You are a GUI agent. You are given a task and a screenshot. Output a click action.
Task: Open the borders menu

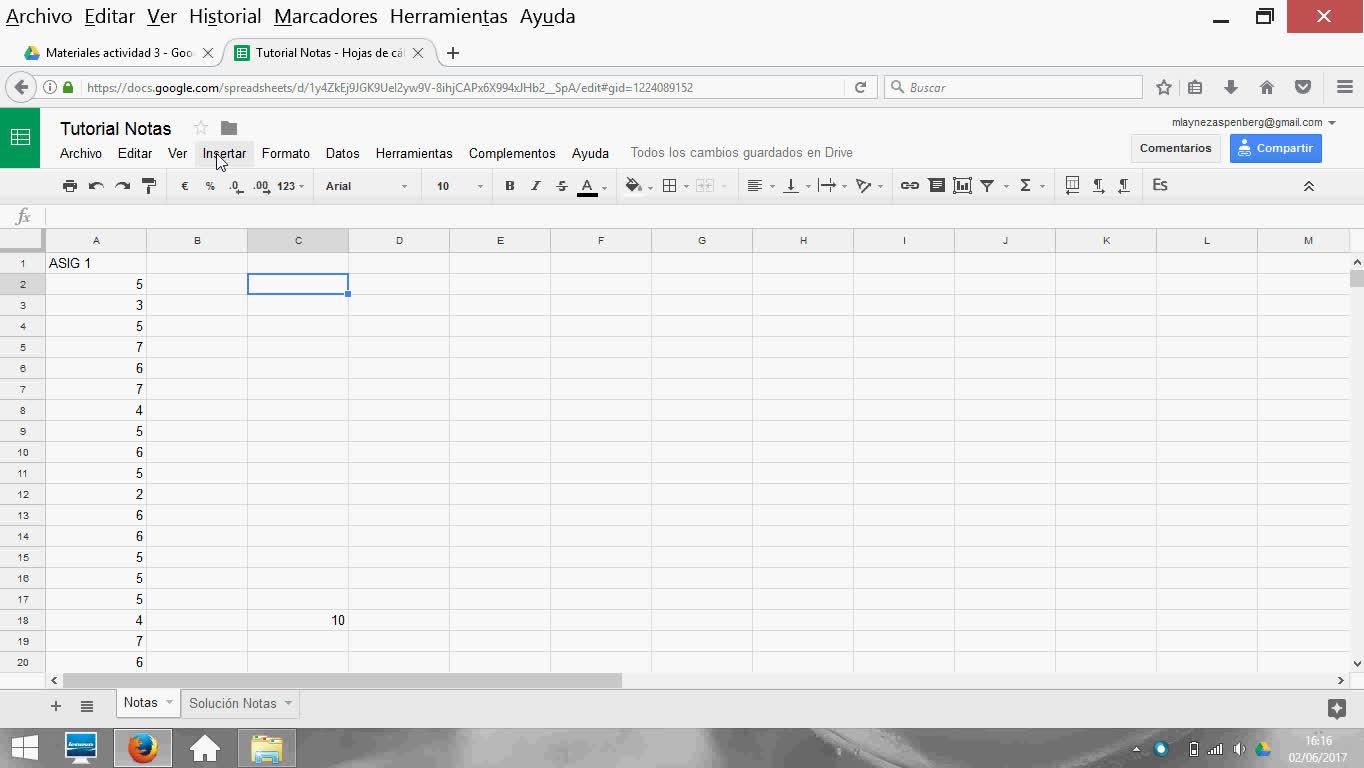[675, 186]
